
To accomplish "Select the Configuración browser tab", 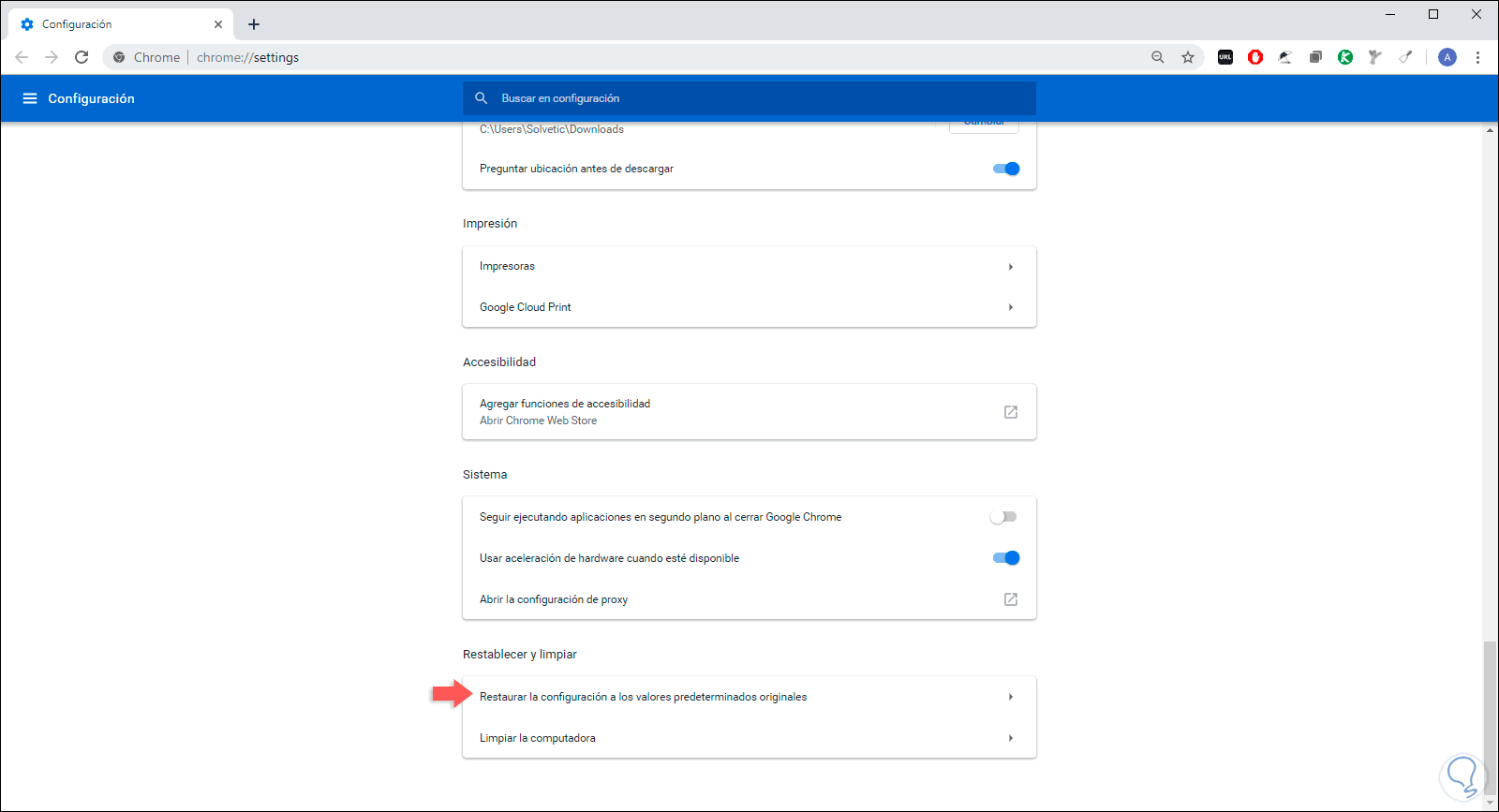I will pyautogui.click(x=112, y=24).
